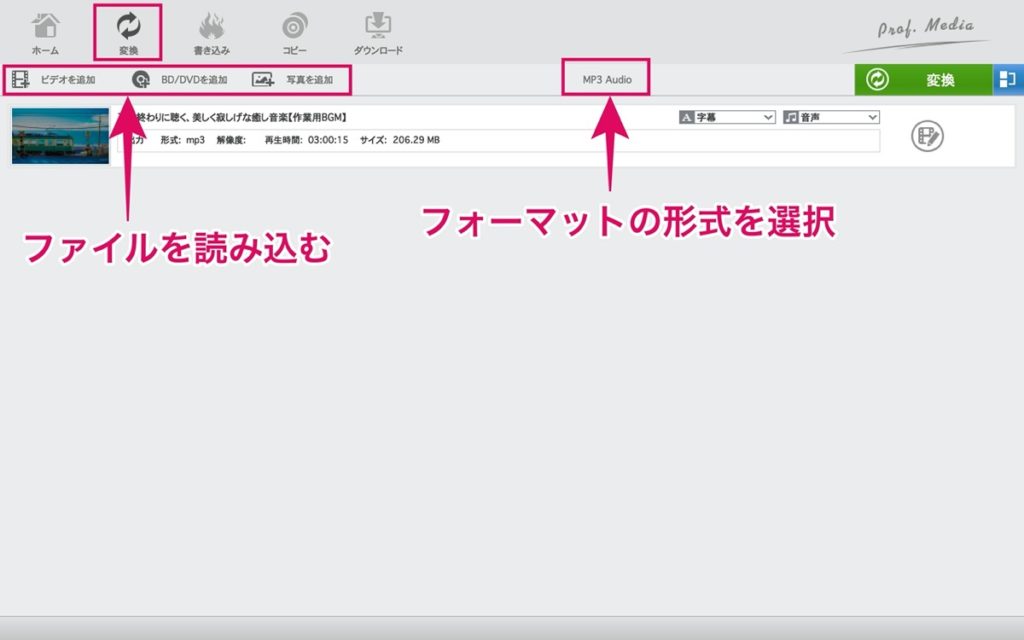1024x640 pixels.
Task: Click the サイズ 206.29 MB text
Action: point(400,140)
